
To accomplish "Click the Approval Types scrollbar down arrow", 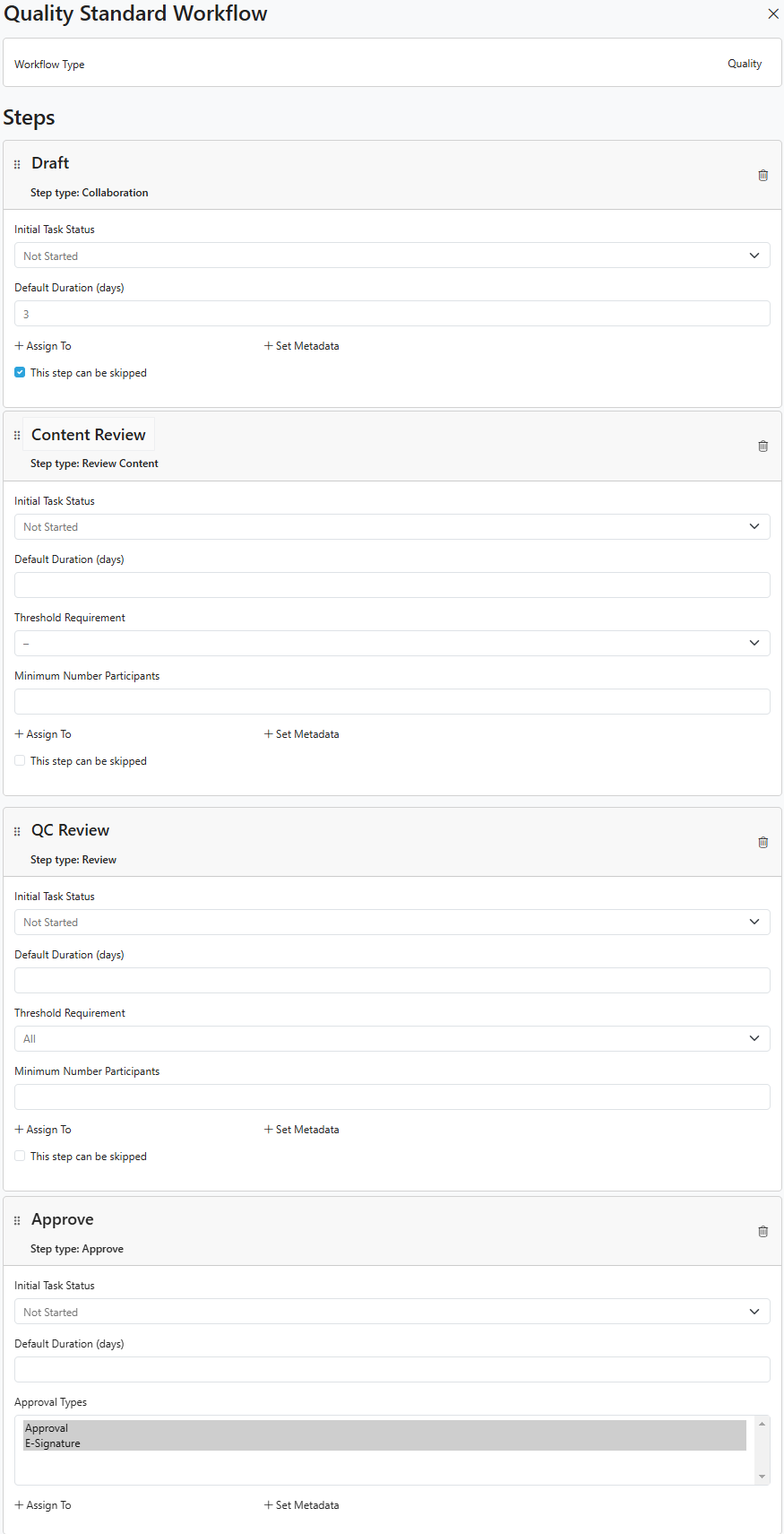I will click(762, 1476).
